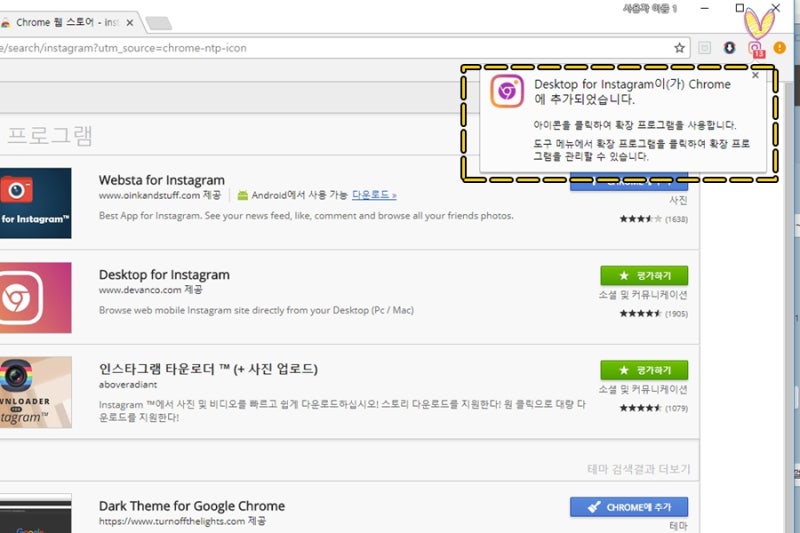Click the Desktop for Instagram star rating (1905)
The image size is (800, 533).
[654, 313]
